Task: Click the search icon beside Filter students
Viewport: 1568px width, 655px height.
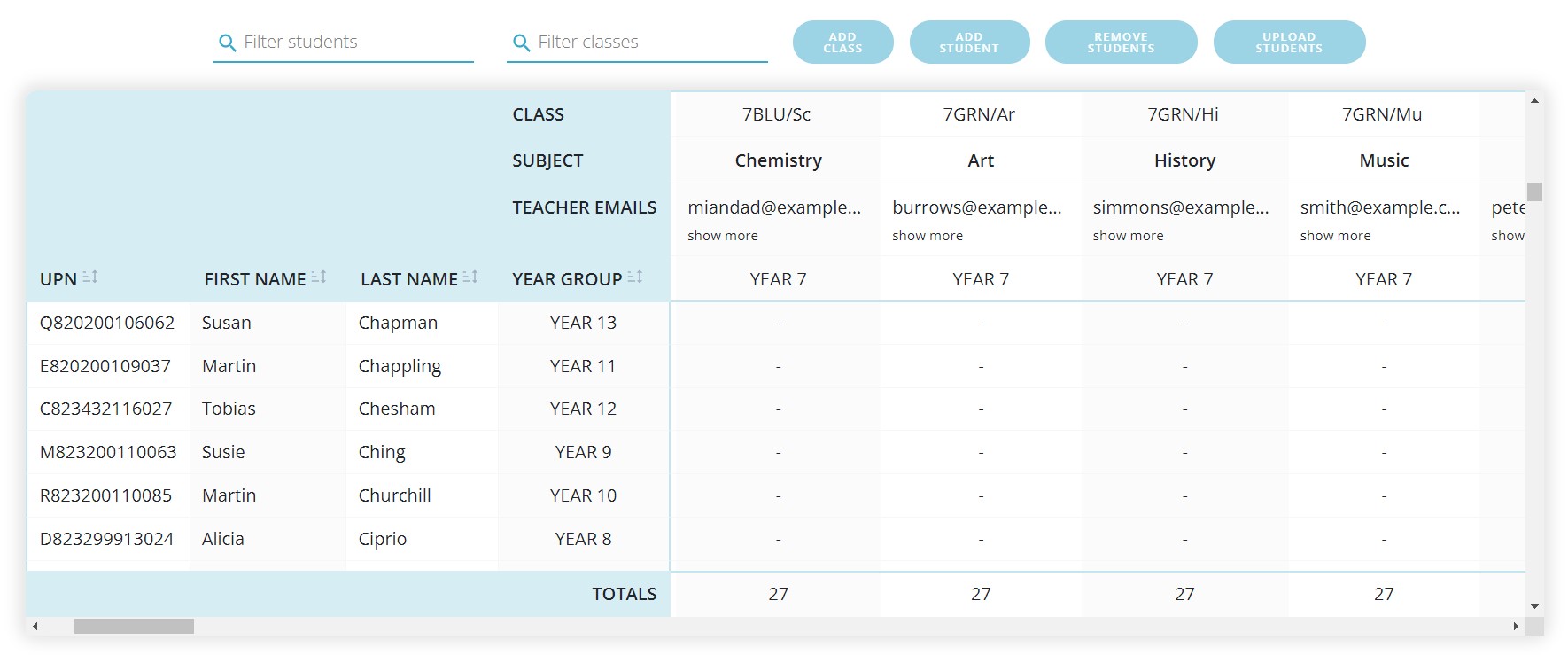Action: (227, 43)
